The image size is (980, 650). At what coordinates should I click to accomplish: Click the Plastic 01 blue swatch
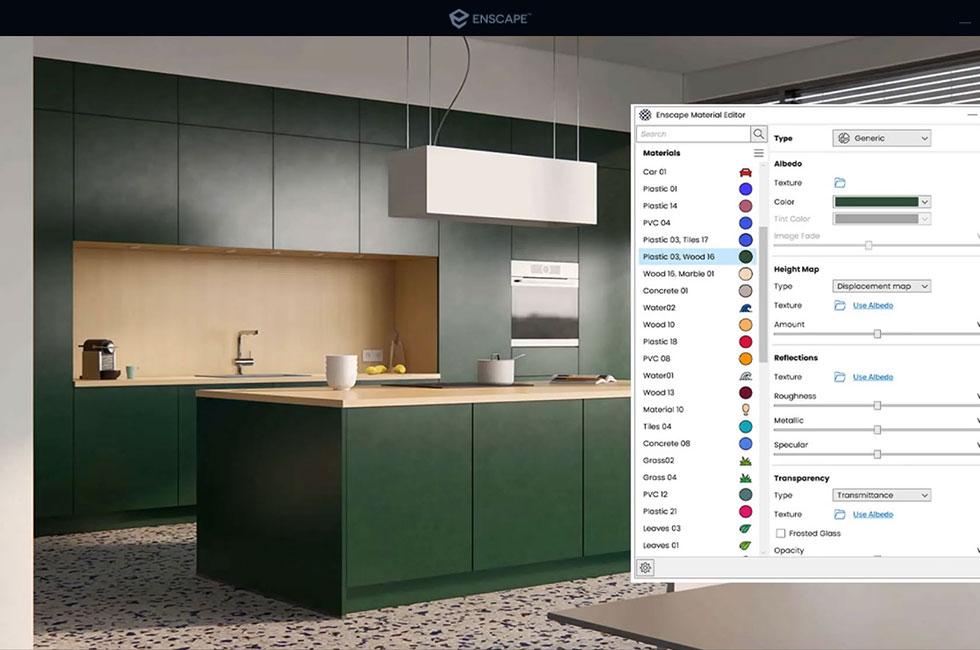pos(746,189)
